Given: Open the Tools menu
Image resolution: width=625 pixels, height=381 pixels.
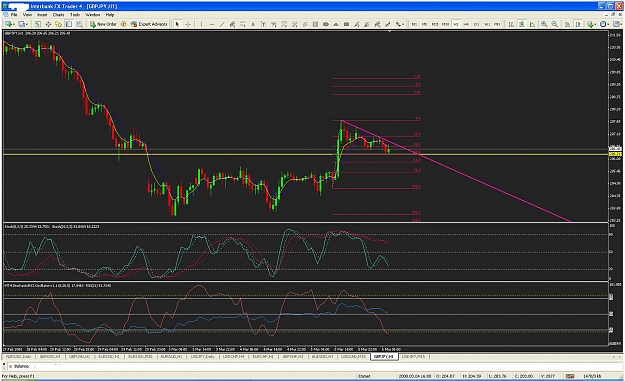Looking at the screenshot, I should coord(75,15).
